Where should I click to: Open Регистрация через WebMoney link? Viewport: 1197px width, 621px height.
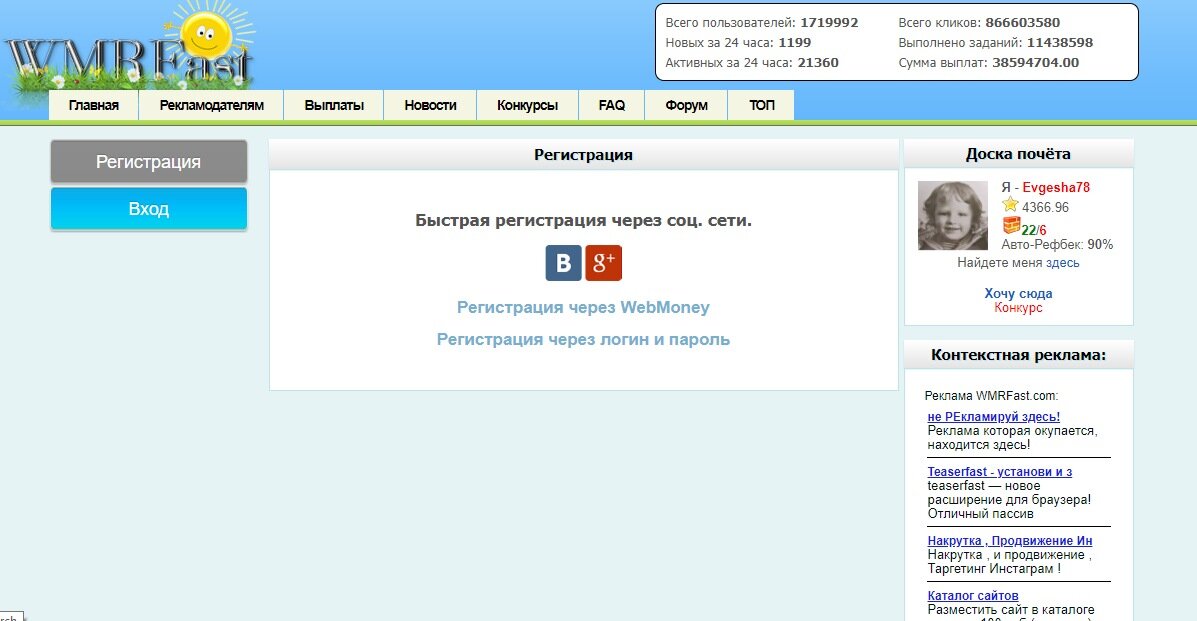coord(584,307)
